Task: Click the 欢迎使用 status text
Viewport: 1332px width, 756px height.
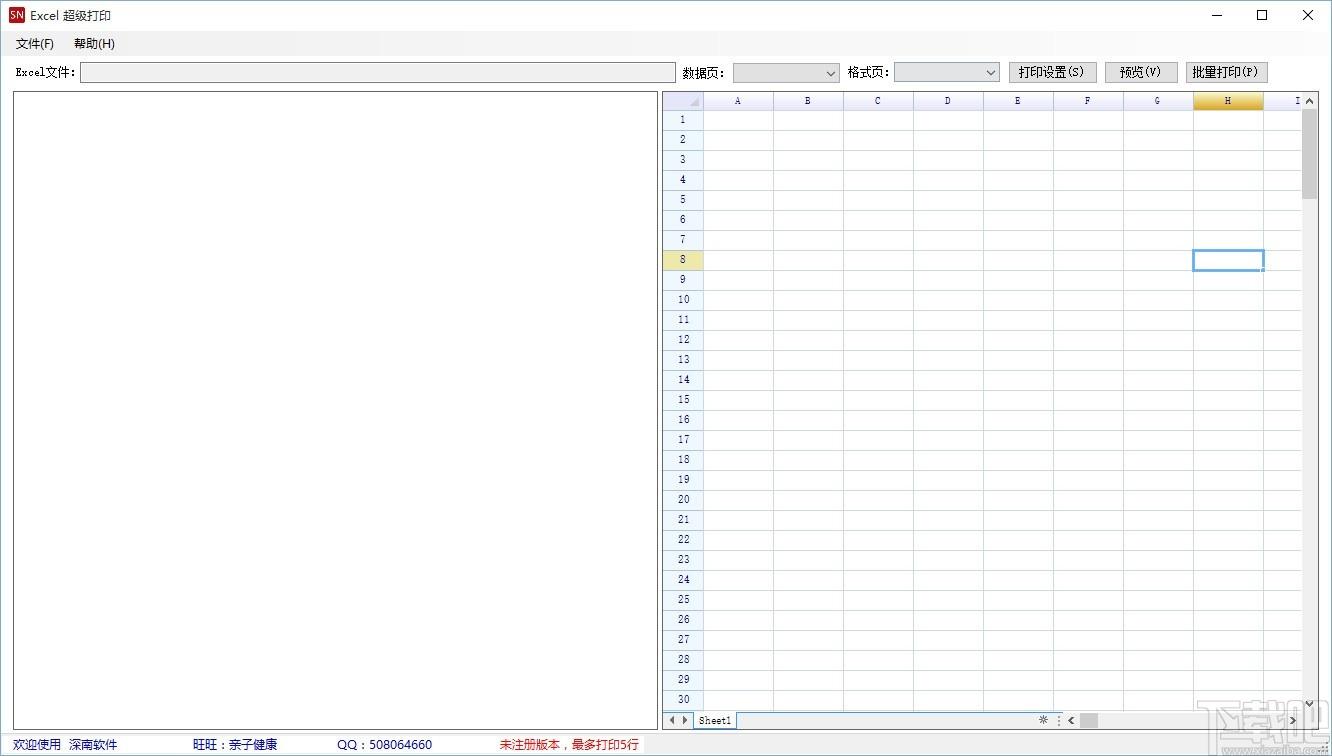Action: click(x=37, y=745)
